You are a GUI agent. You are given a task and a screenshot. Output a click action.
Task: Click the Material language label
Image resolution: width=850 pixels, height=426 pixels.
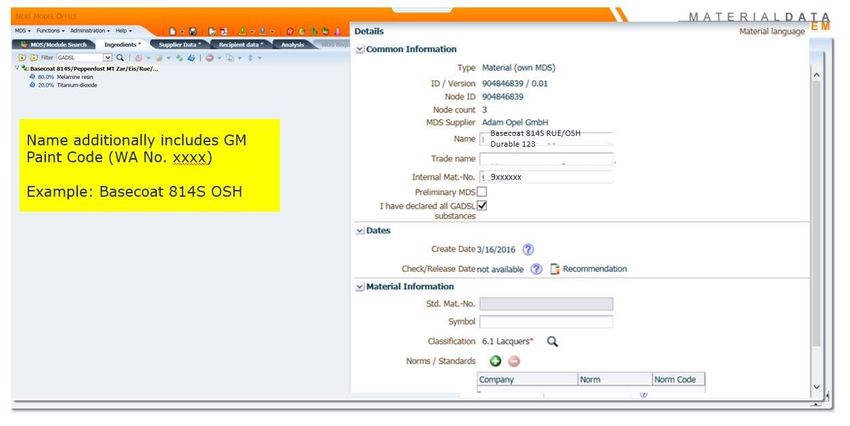coord(772,31)
